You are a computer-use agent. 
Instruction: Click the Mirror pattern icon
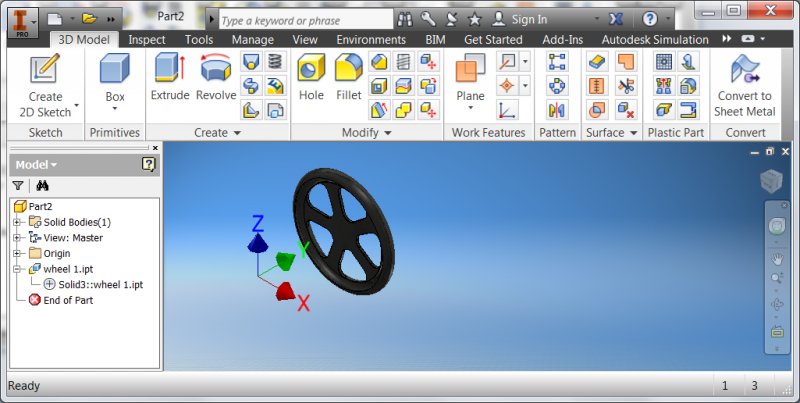tap(557, 110)
